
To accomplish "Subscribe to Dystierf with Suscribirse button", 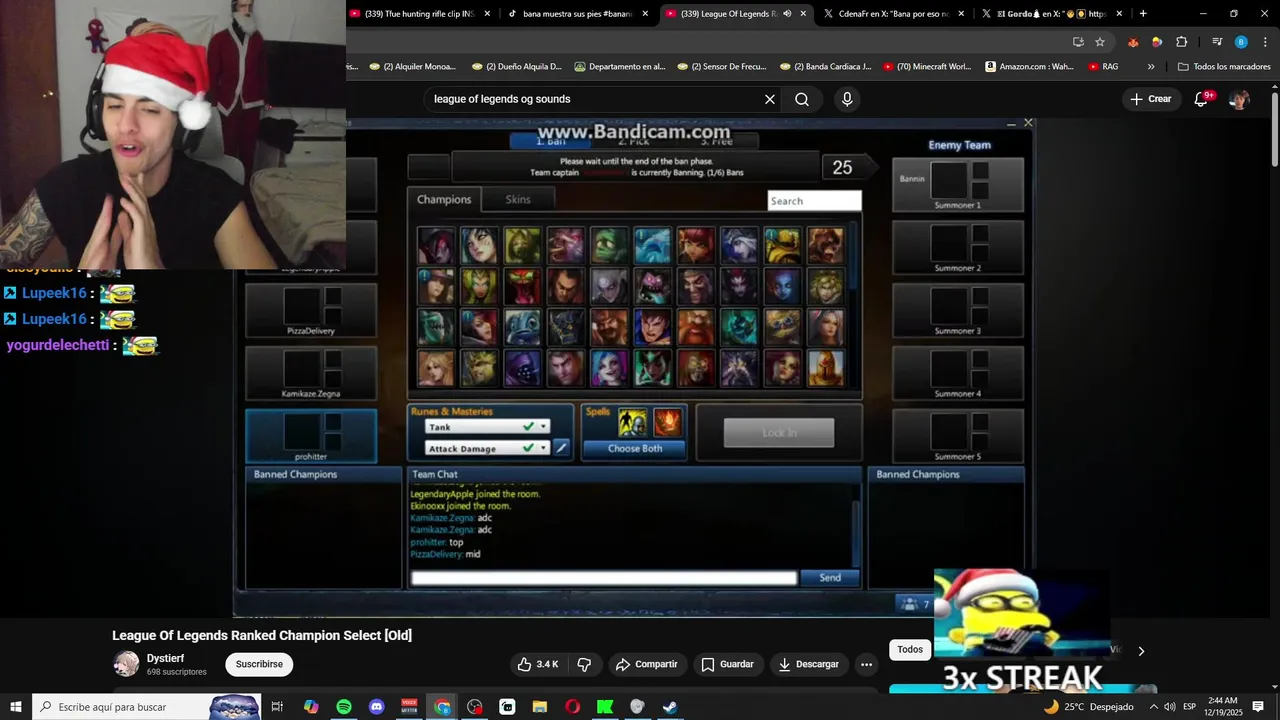I will pyautogui.click(x=259, y=664).
